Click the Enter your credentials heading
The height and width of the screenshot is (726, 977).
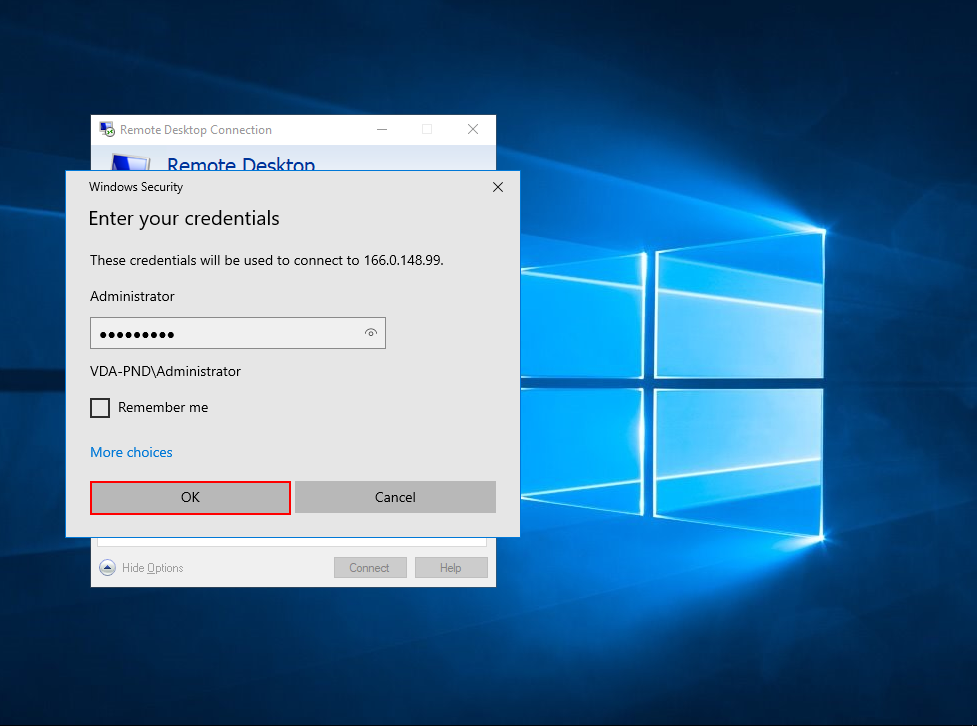(184, 219)
